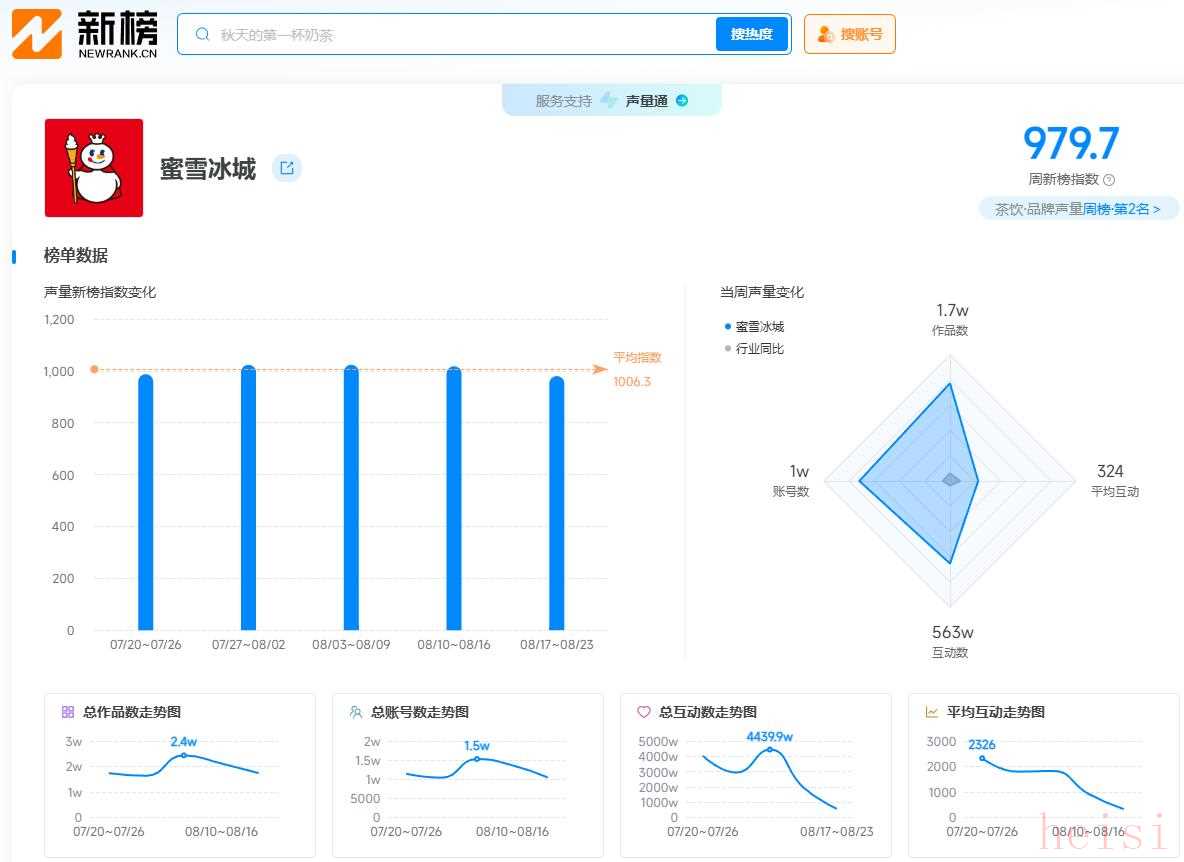Click the 平均指数 1006.3 label
The height and width of the screenshot is (862, 1184).
point(637,369)
